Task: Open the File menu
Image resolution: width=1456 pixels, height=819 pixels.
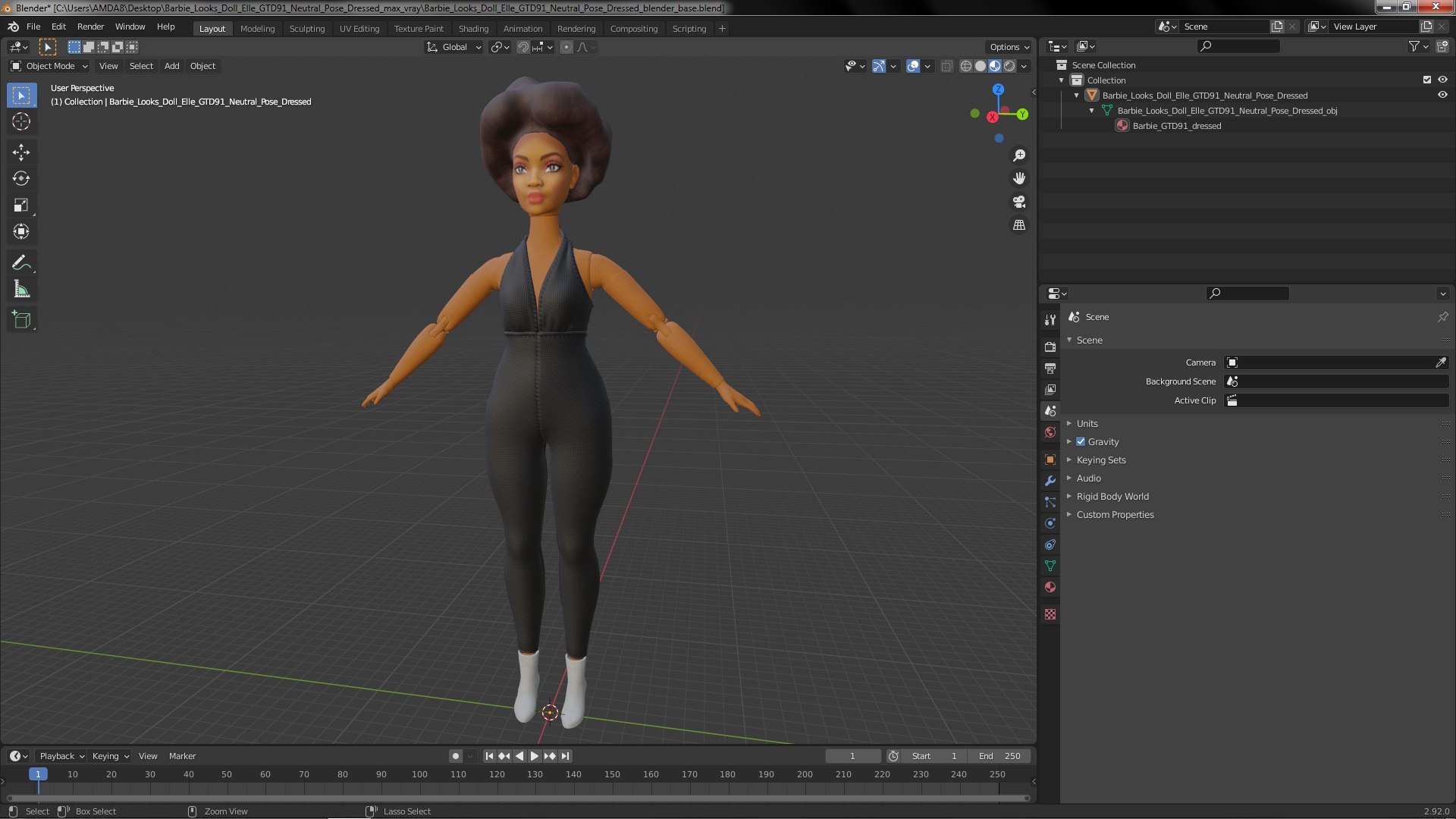Action: click(33, 27)
